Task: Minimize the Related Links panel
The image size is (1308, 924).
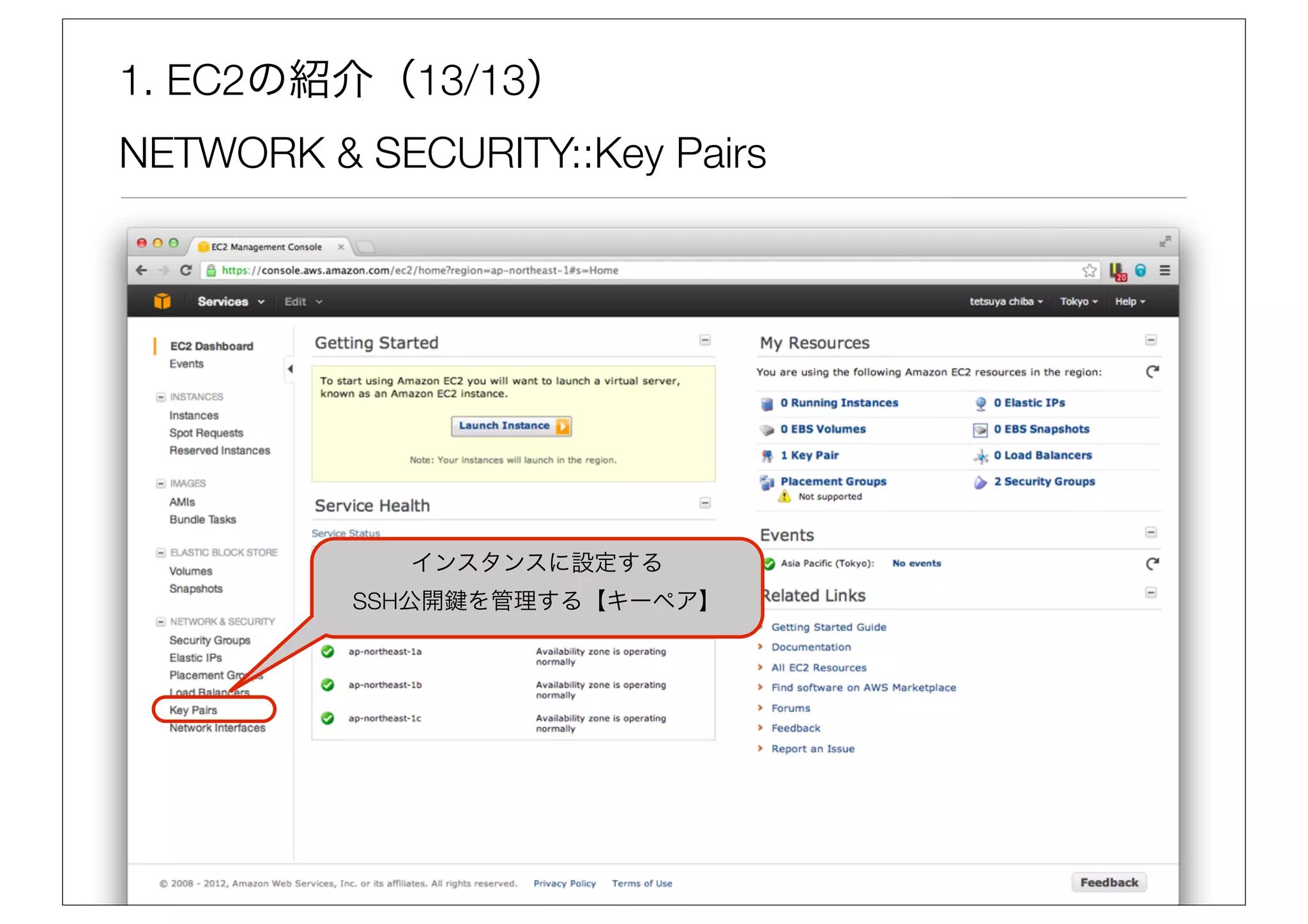Action: click(x=1151, y=593)
